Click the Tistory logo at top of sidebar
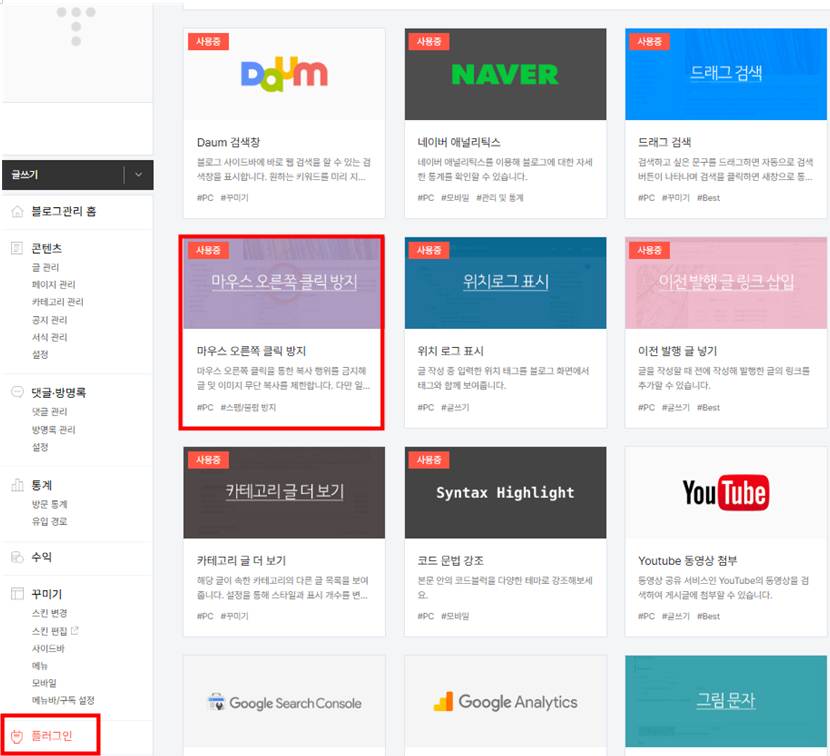830x756 pixels. [x=76, y=26]
